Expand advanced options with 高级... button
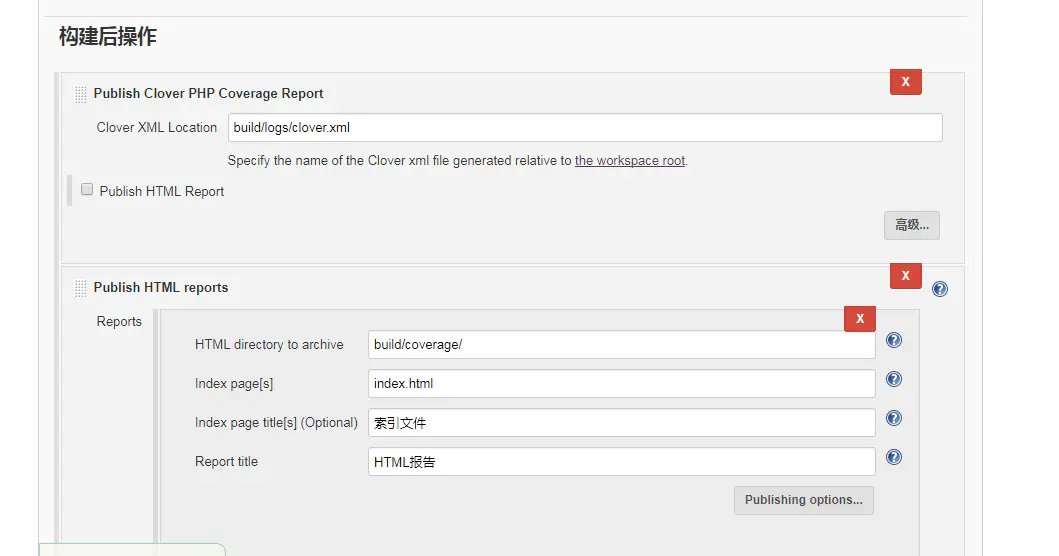The height and width of the screenshot is (556, 1059). point(912,225)
